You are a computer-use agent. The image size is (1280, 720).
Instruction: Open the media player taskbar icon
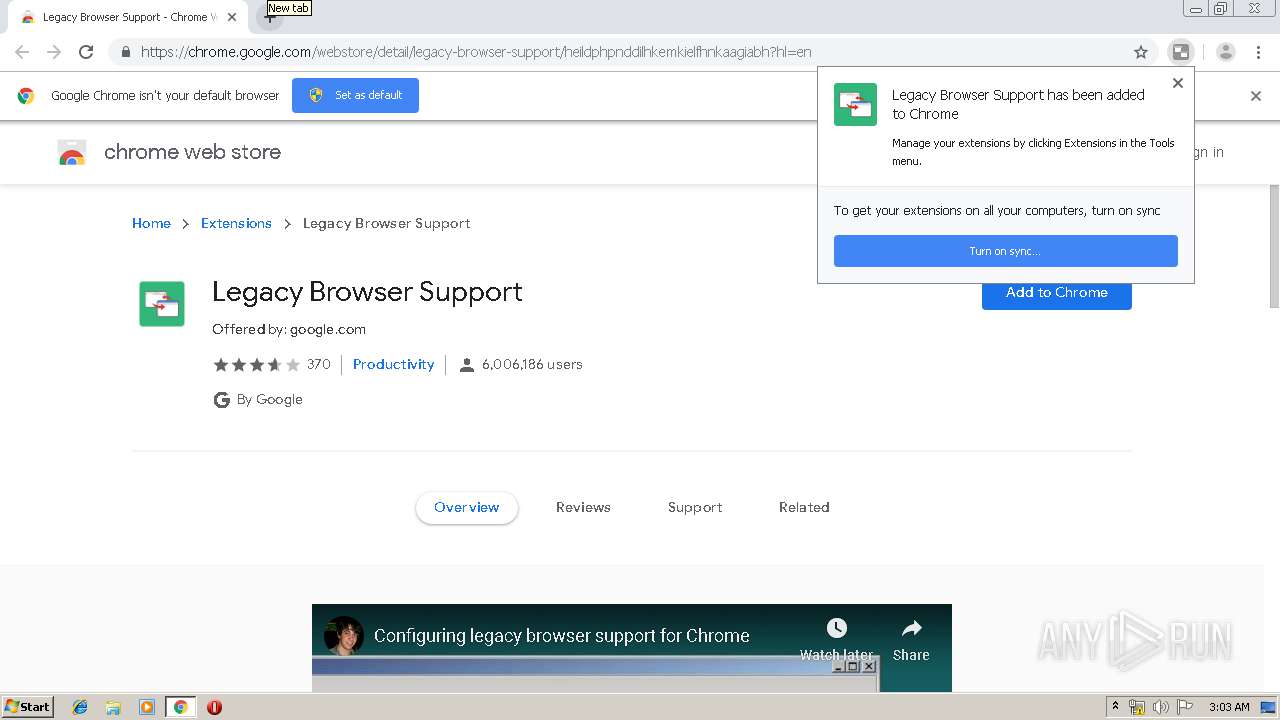[147, 707]
